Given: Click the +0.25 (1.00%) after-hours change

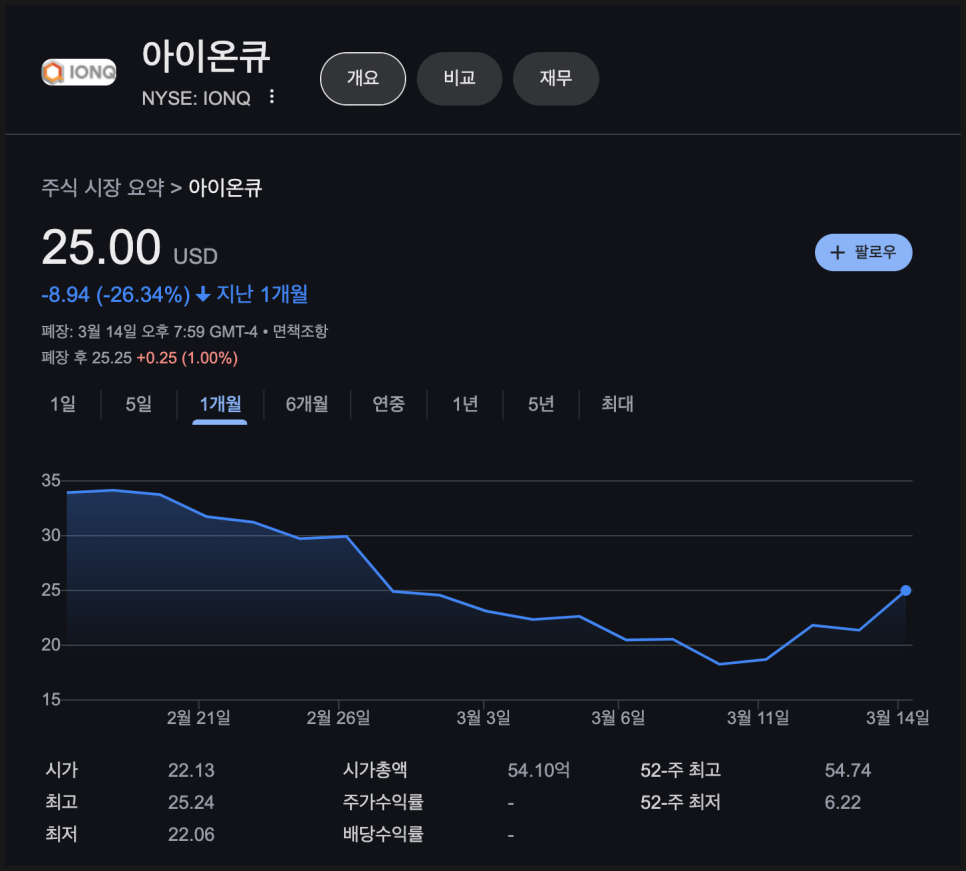Looking at the screenshot, I should (x=187, y=358).
